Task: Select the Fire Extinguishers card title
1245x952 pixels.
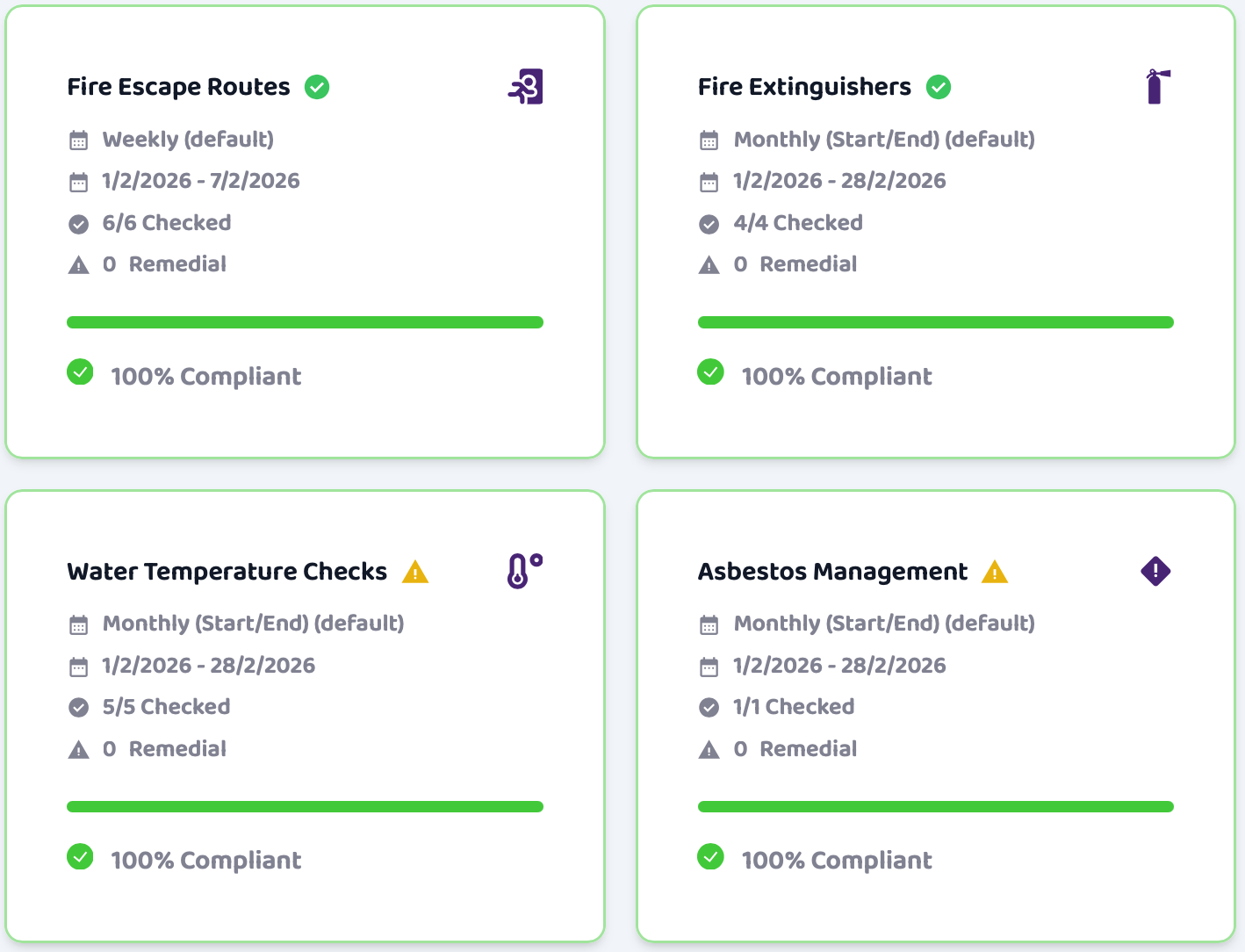Action: pos(803,86)
